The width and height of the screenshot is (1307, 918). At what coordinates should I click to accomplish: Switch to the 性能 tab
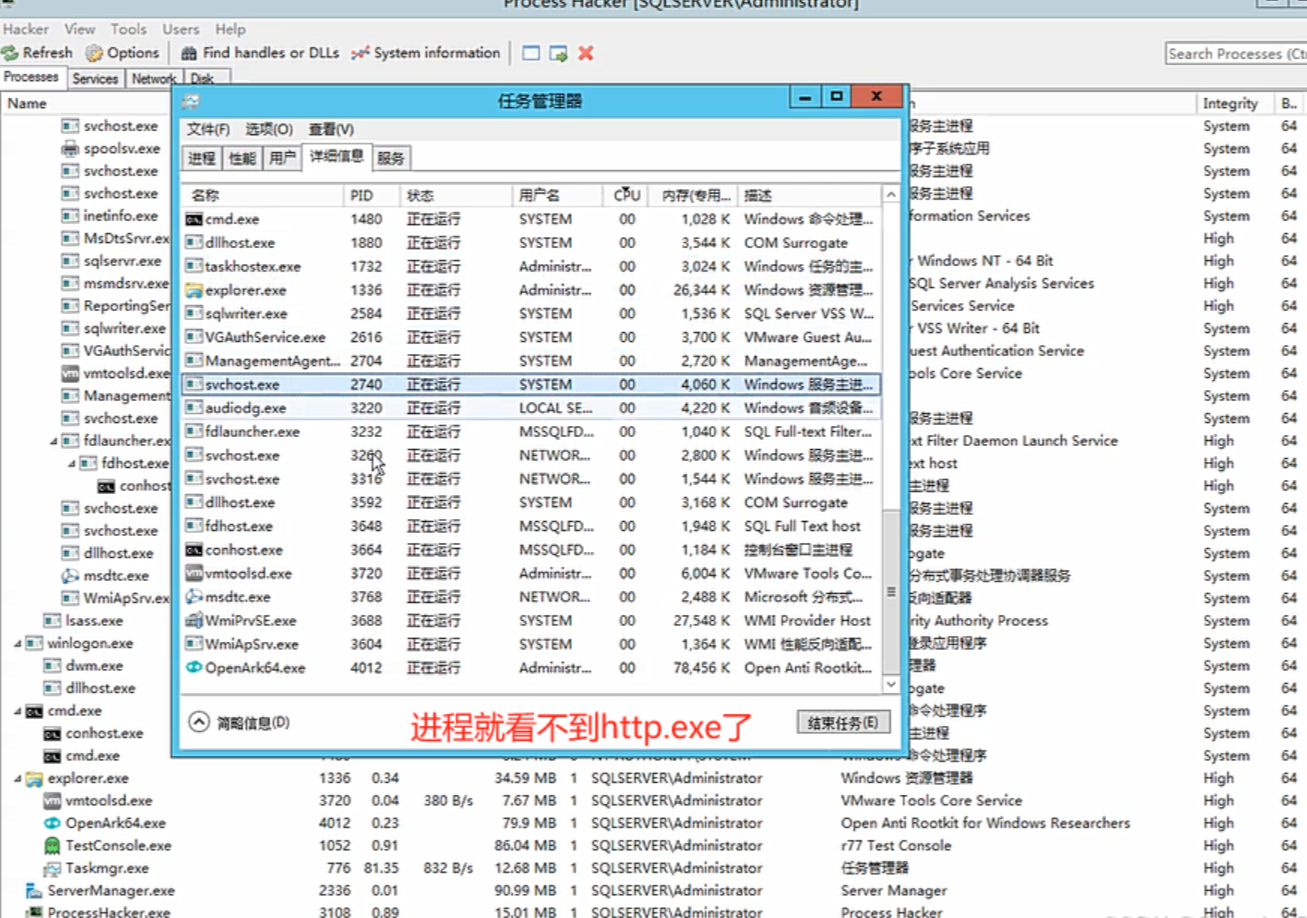click(x=242, y=158)
